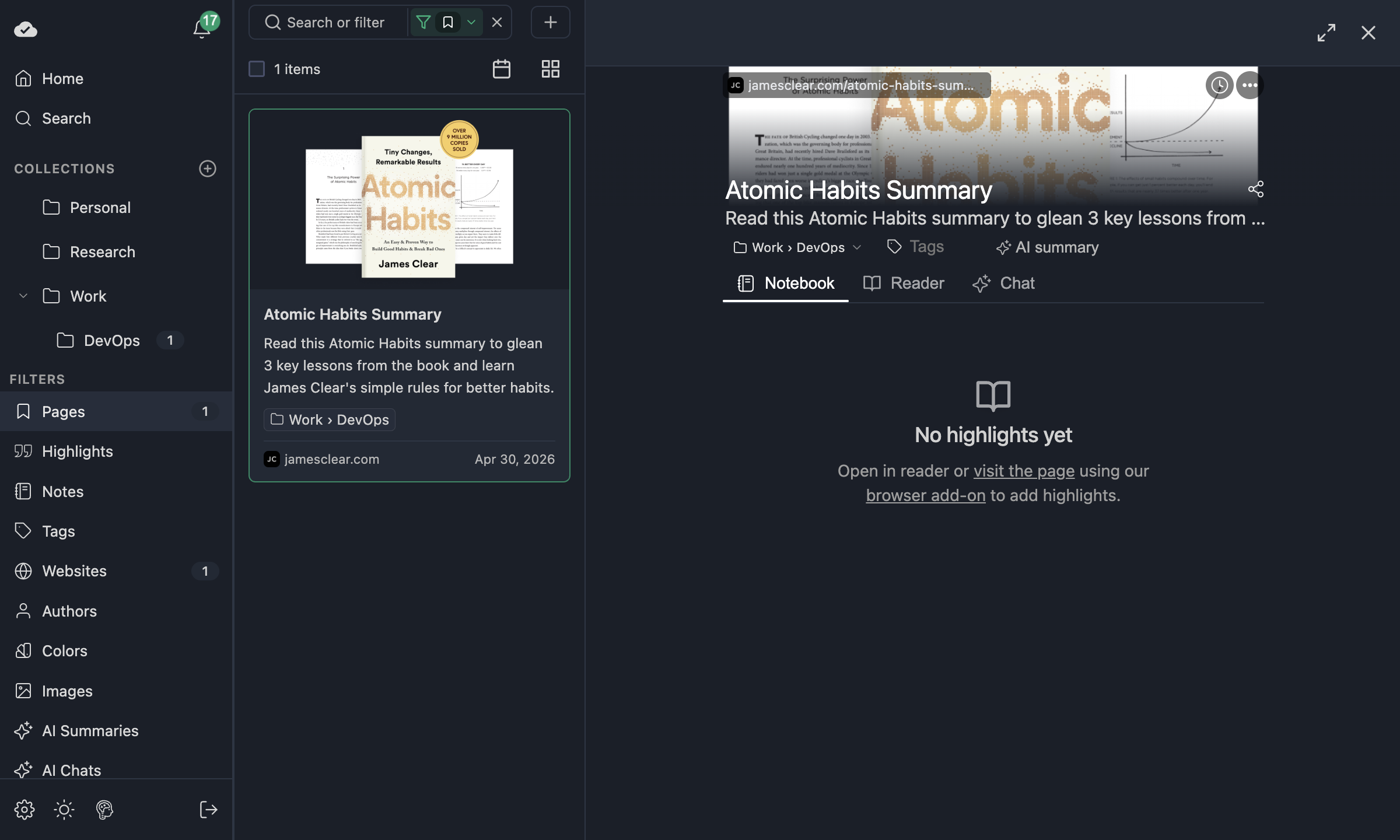Open the Tags filter in sidebar
Image resolution: width=1400 pixels, height=840 pixels.
[x=117, y=531]
